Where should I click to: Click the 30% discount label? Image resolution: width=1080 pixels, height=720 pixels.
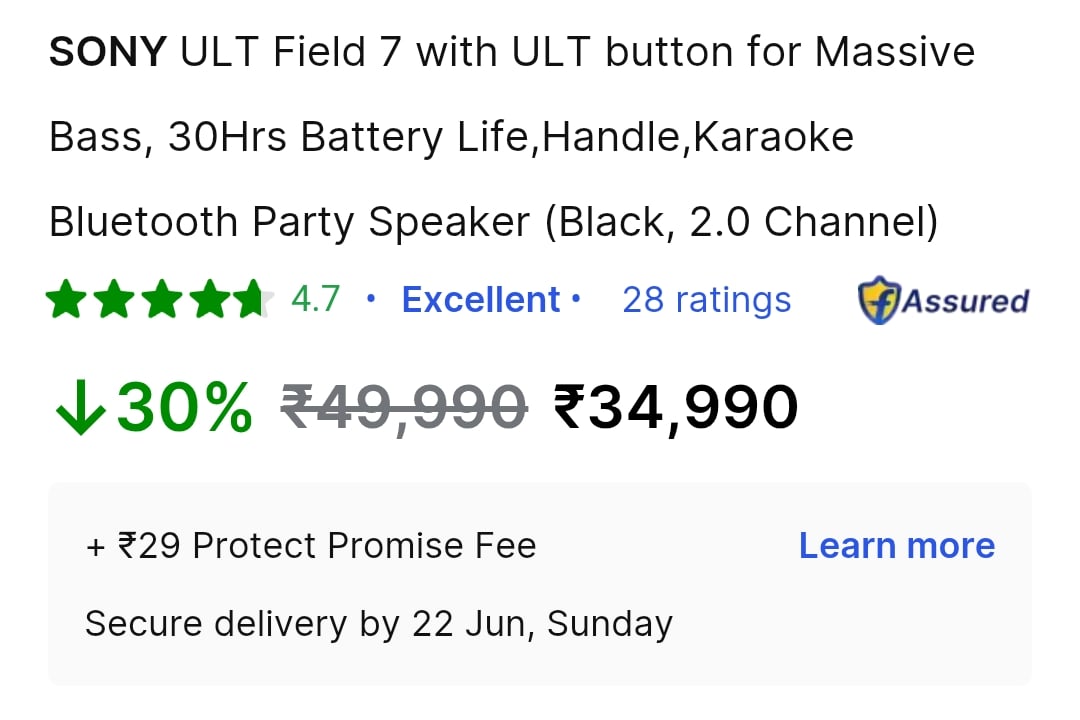(x=185, y=407)
